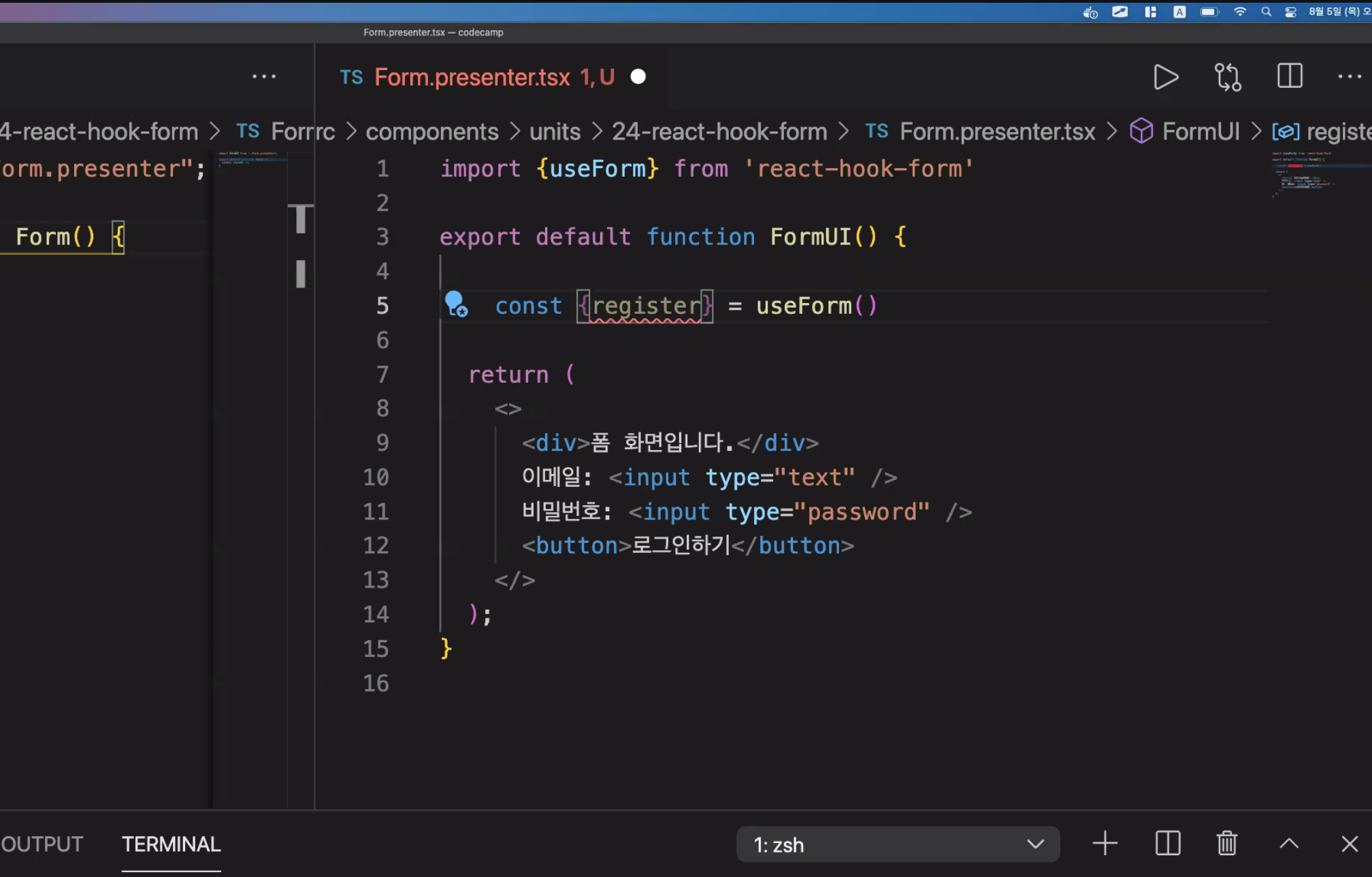Click the units breadcrumb item
Image resolution: width=1372 pixels, height=877 pixels.
click(x=555, y=131)
